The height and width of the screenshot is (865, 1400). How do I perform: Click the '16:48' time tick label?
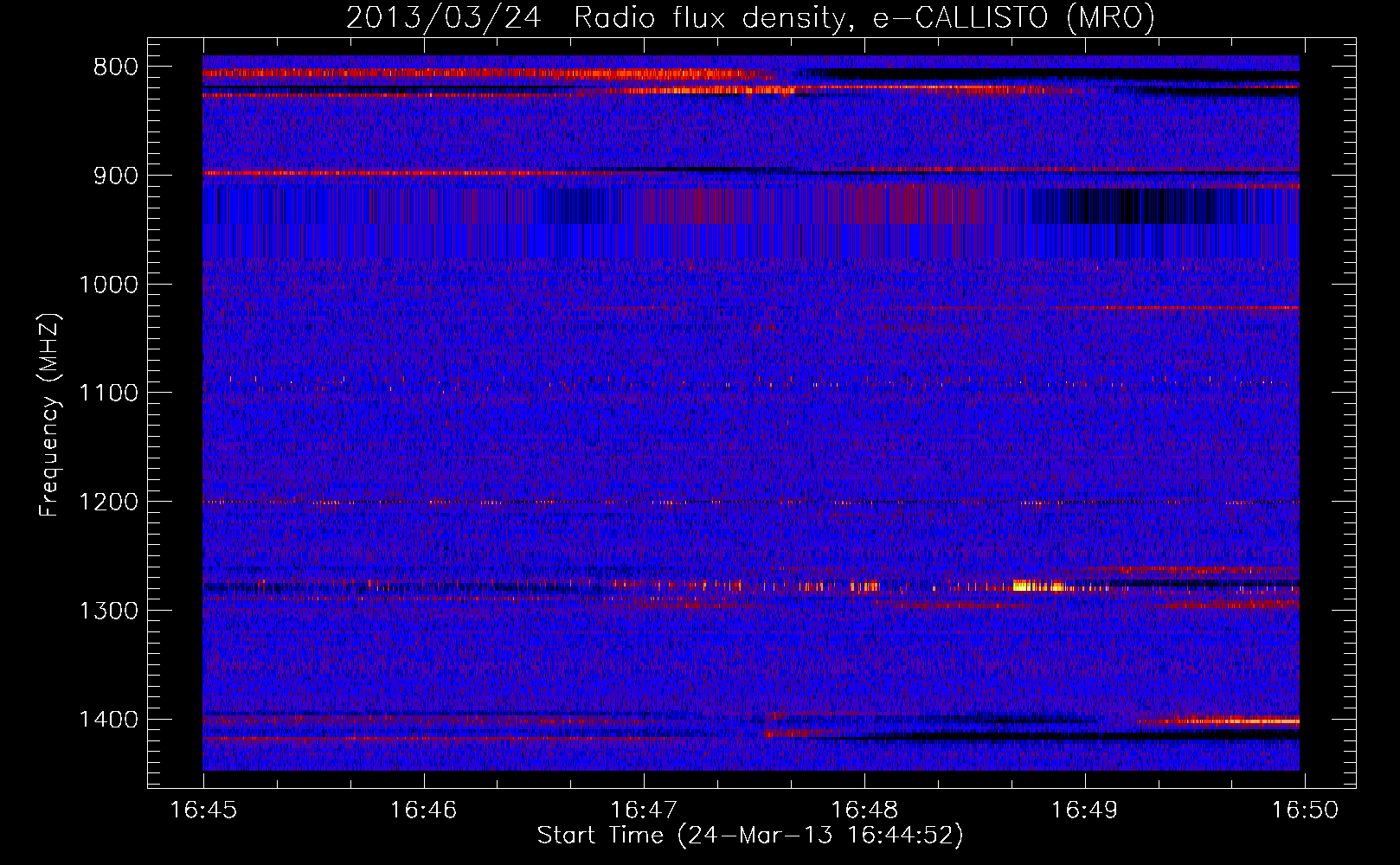[864, 811]
